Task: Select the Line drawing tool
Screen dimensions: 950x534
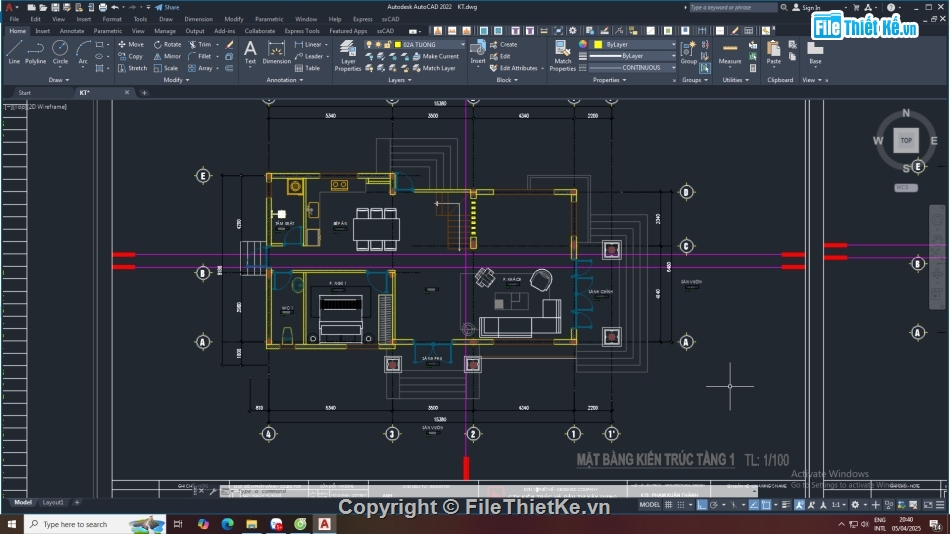Action: click(x=14, y=52)
